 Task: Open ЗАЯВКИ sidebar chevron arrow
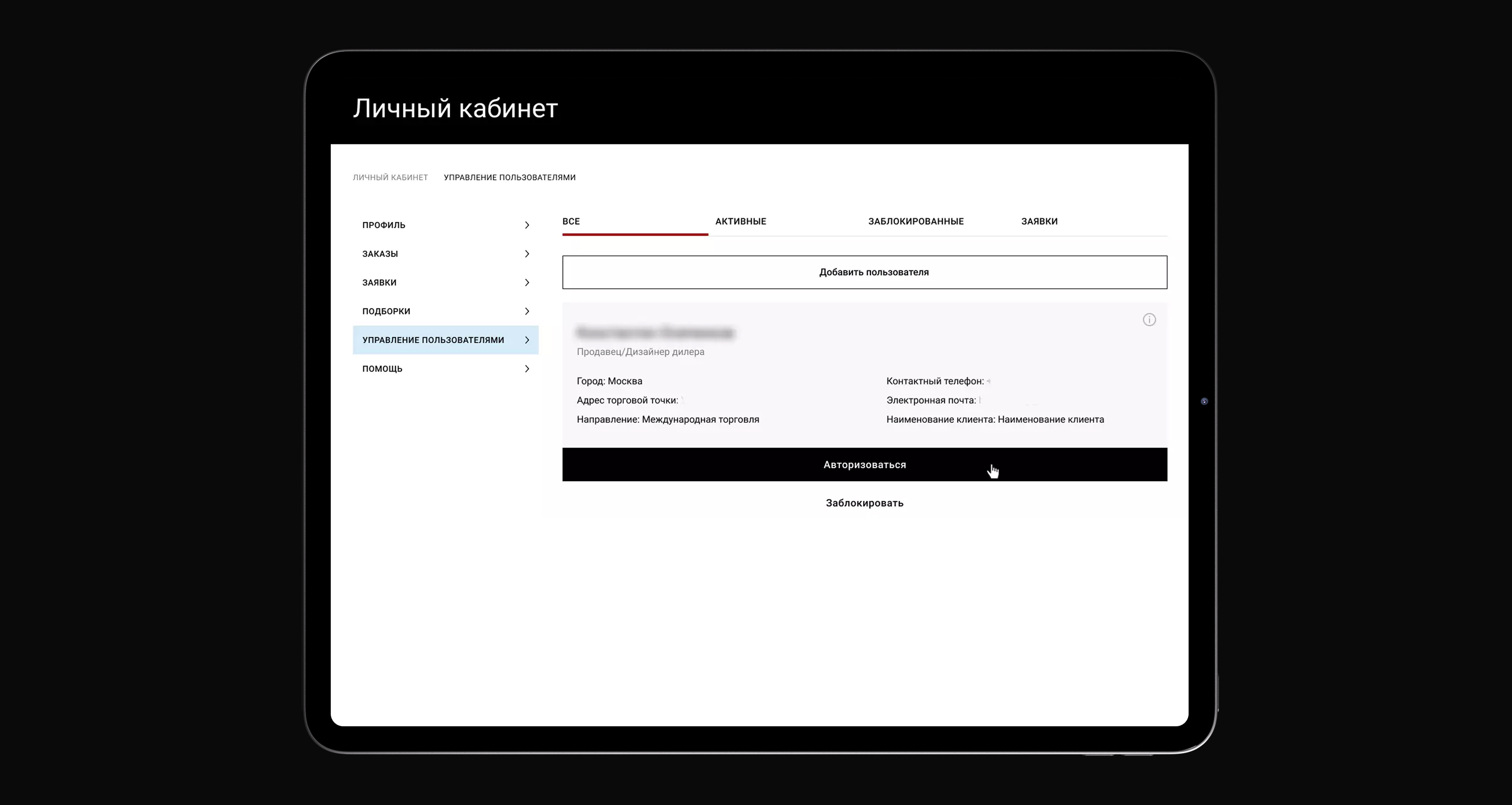(527, 283)
